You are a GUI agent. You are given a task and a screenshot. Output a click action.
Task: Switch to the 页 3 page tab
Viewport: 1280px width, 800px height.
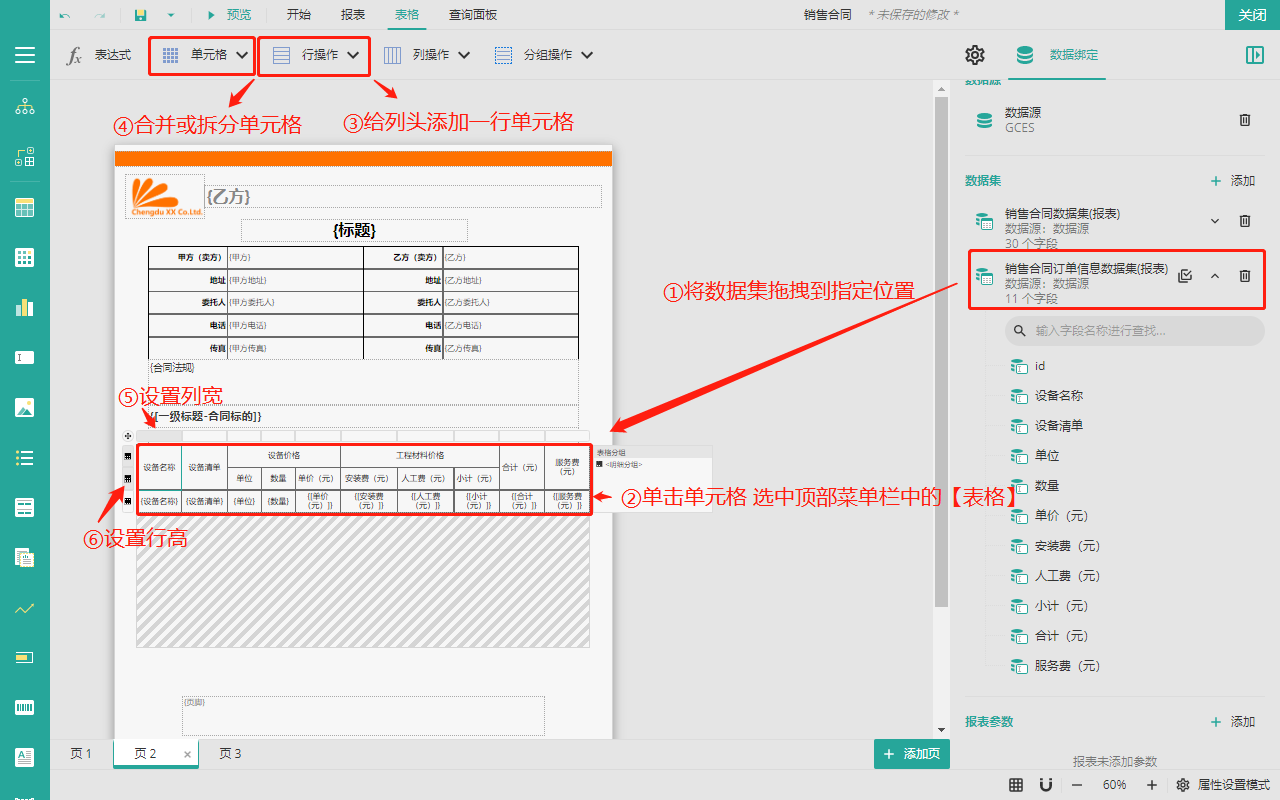click(x=230, y=754)
